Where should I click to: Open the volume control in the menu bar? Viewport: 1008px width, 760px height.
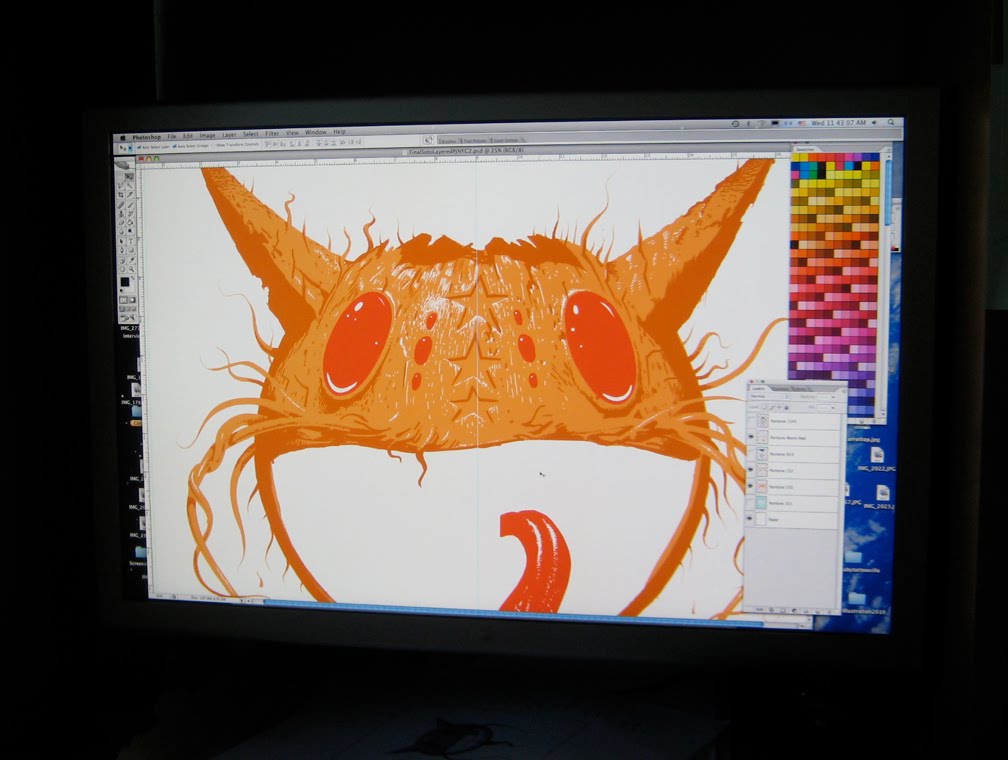[x=874, y=122]
